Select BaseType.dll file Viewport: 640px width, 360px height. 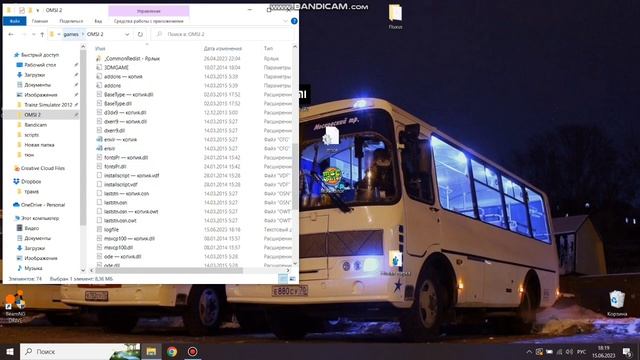coord(118,104)
